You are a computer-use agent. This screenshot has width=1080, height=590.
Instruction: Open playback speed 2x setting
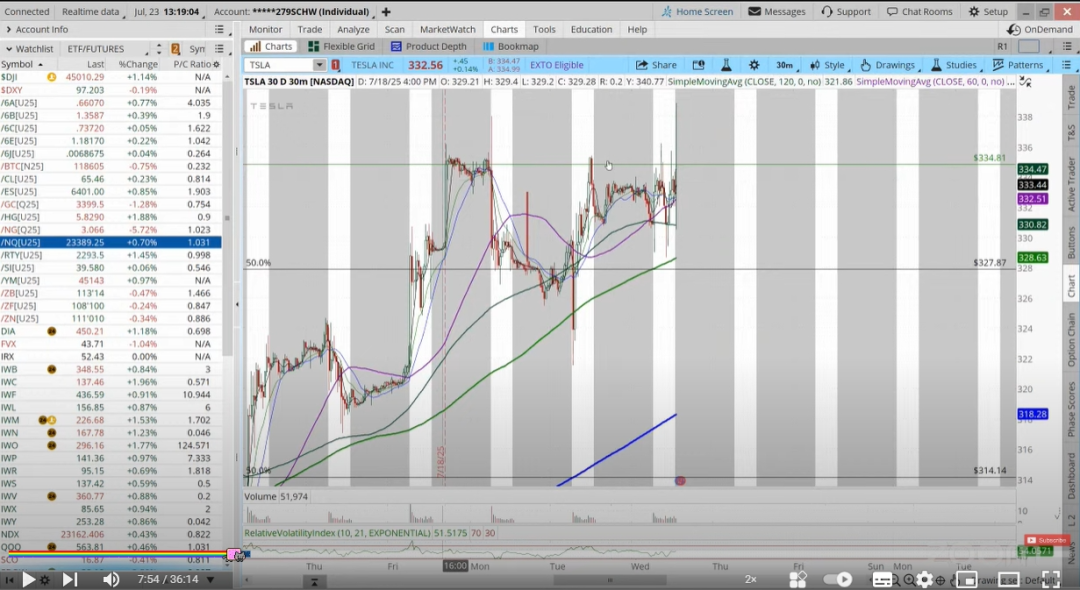tap(751, 580)
